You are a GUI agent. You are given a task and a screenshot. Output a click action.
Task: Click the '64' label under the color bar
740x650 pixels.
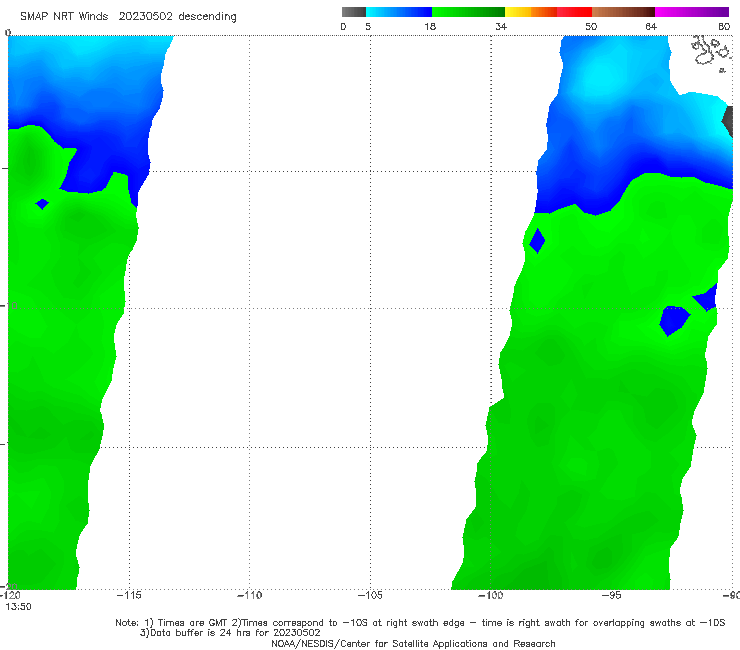pyautogui.click(x=651, y=27)
